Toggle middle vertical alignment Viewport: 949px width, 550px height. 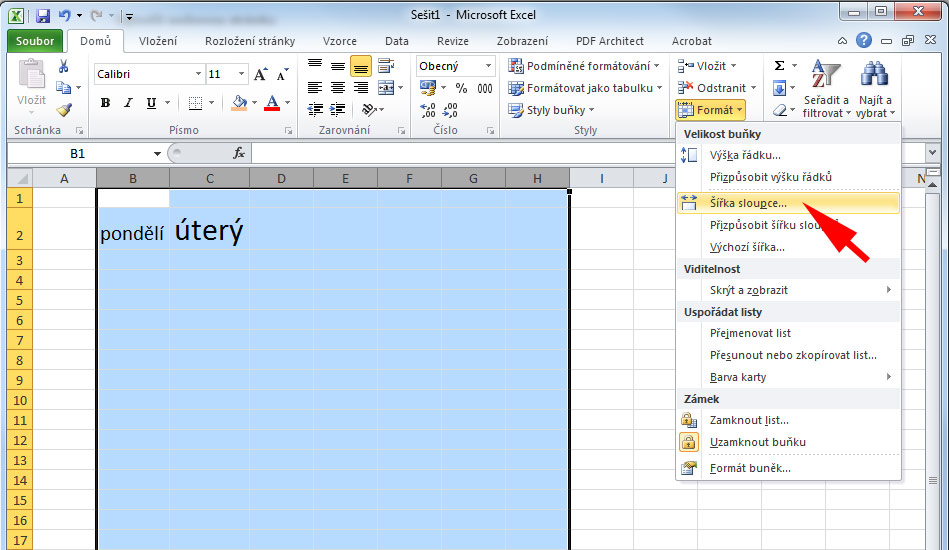click(338, 65)
